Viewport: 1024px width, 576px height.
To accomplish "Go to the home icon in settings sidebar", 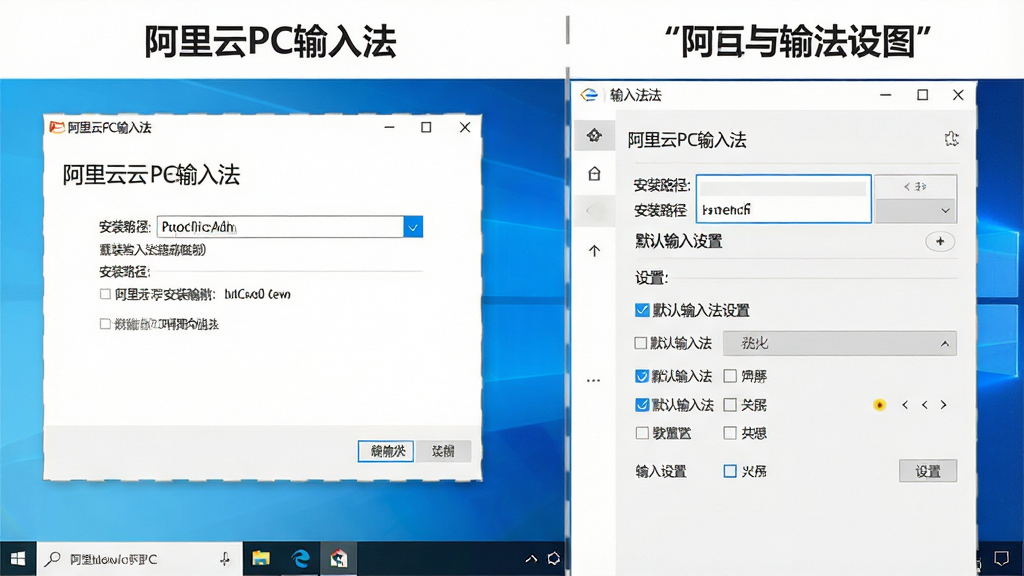I will coord(594,174).
